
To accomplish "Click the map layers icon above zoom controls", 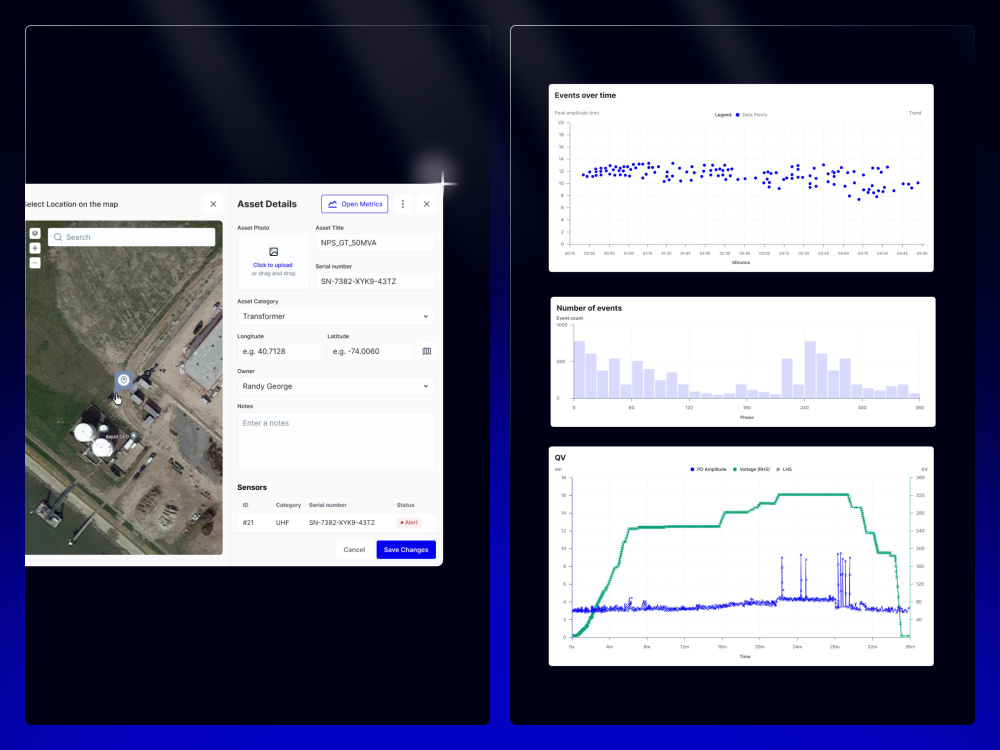I will click(x=35, y=233).
